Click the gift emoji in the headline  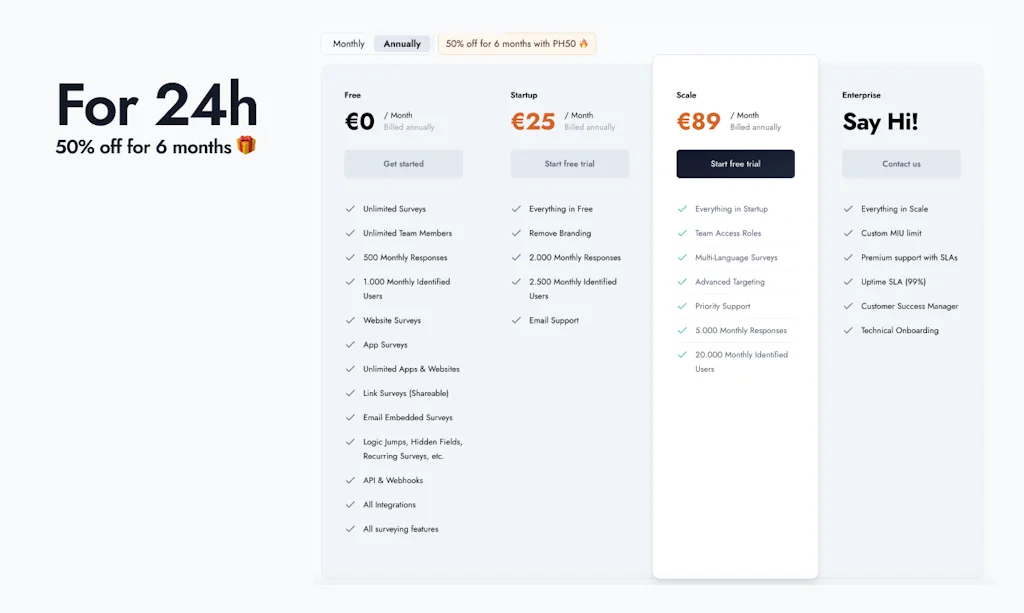246,146
